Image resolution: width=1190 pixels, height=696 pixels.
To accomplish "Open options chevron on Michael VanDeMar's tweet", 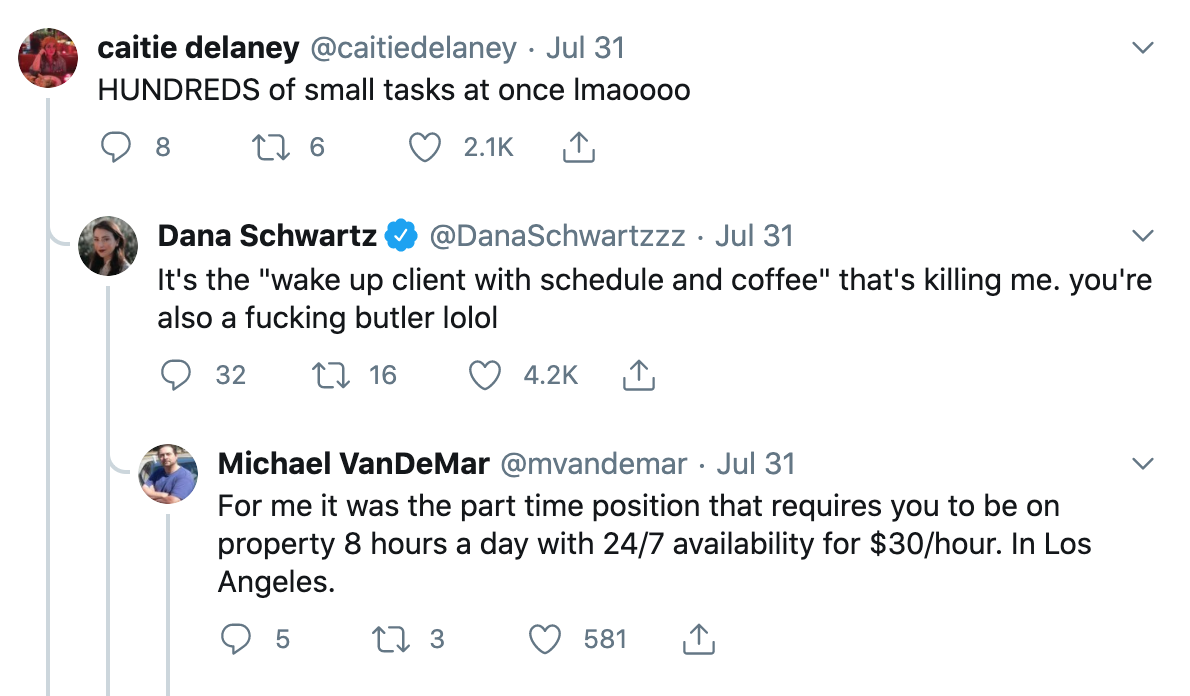I will pos(1142,464).
